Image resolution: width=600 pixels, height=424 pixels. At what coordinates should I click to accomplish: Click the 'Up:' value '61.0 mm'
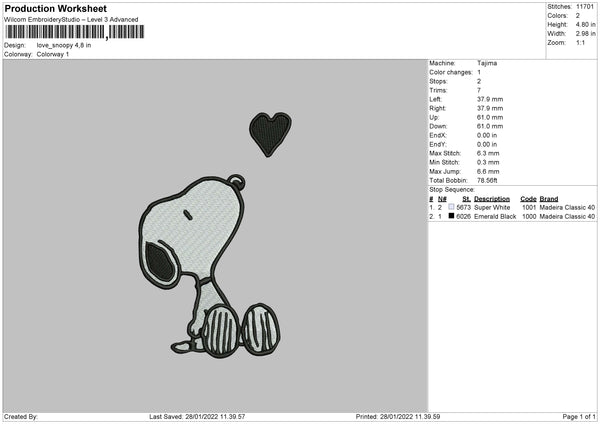click(x=490, y=117)
